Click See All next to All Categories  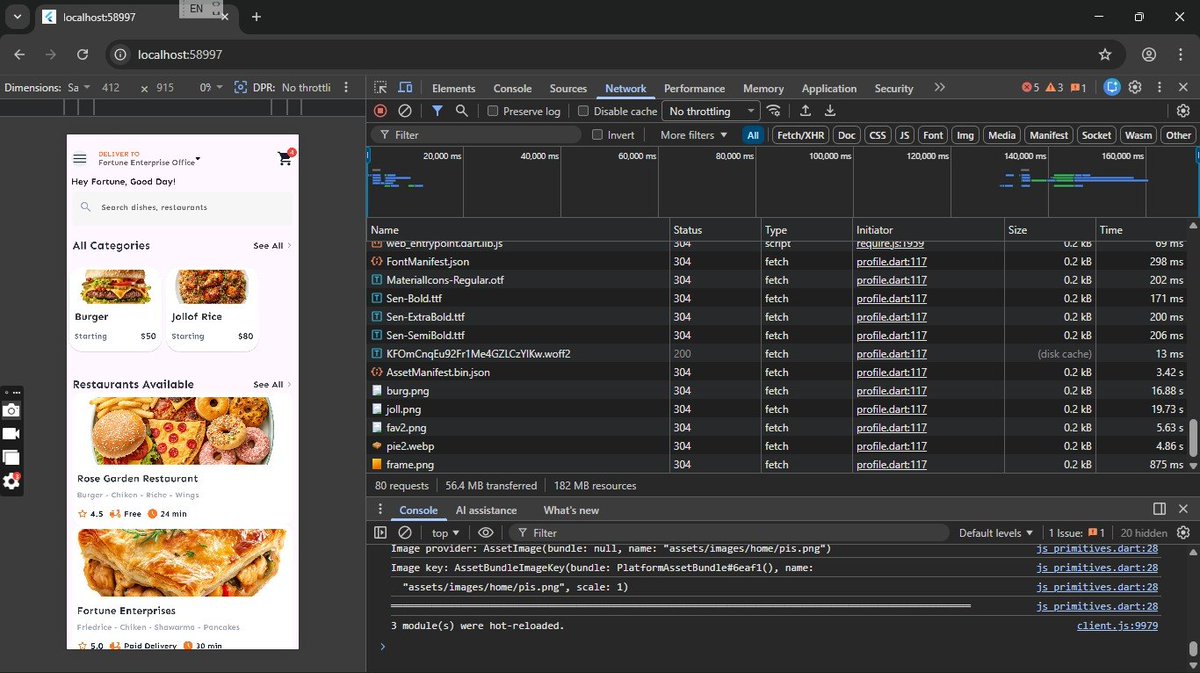tap(272, 246)
